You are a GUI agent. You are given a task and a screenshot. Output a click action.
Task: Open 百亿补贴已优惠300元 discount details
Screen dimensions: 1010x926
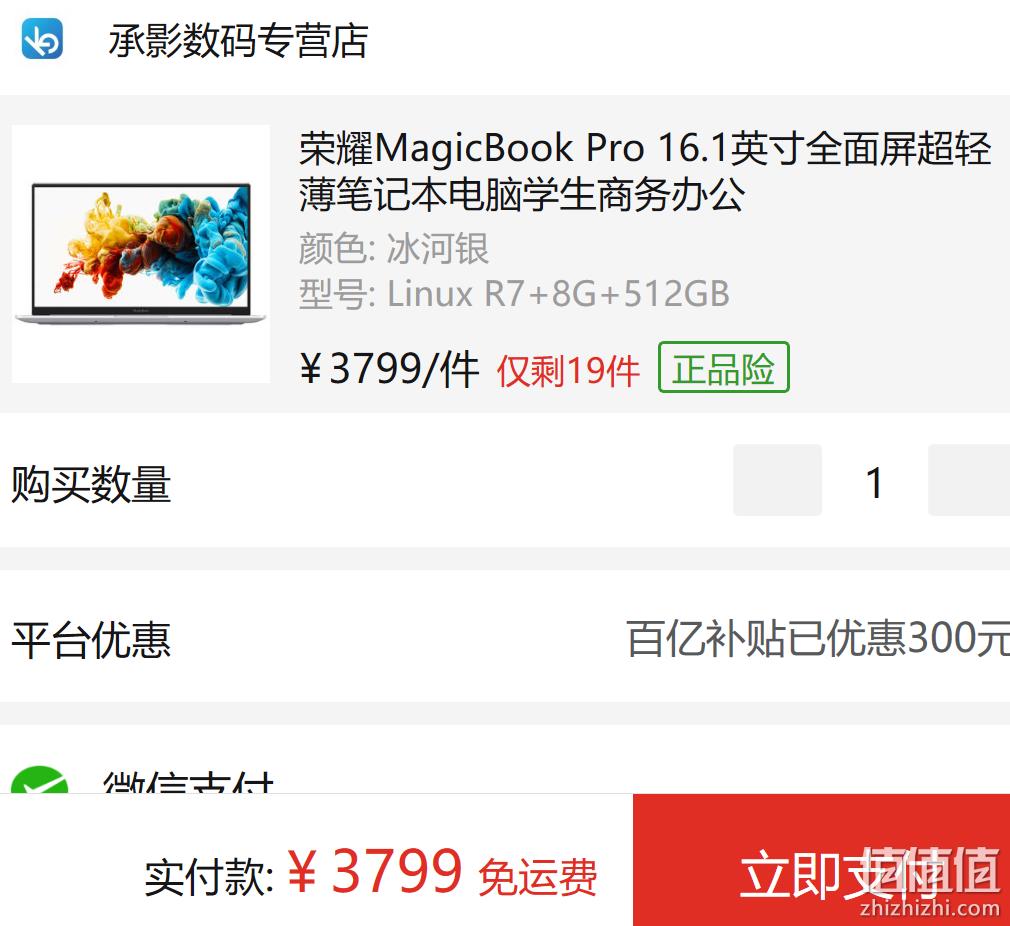818,639
